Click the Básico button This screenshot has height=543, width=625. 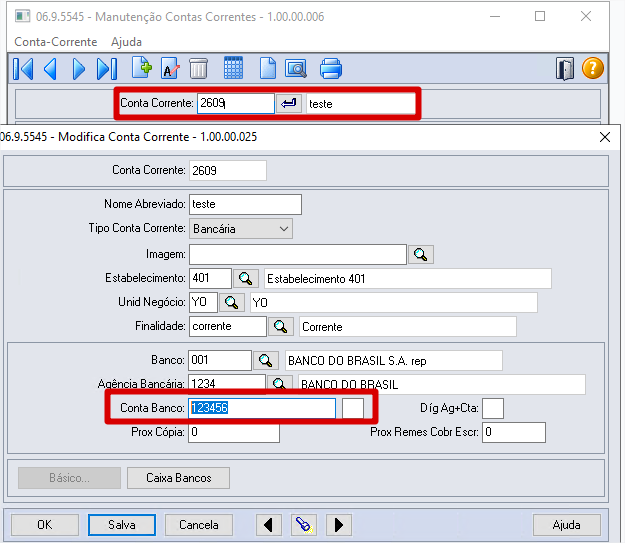69,478
